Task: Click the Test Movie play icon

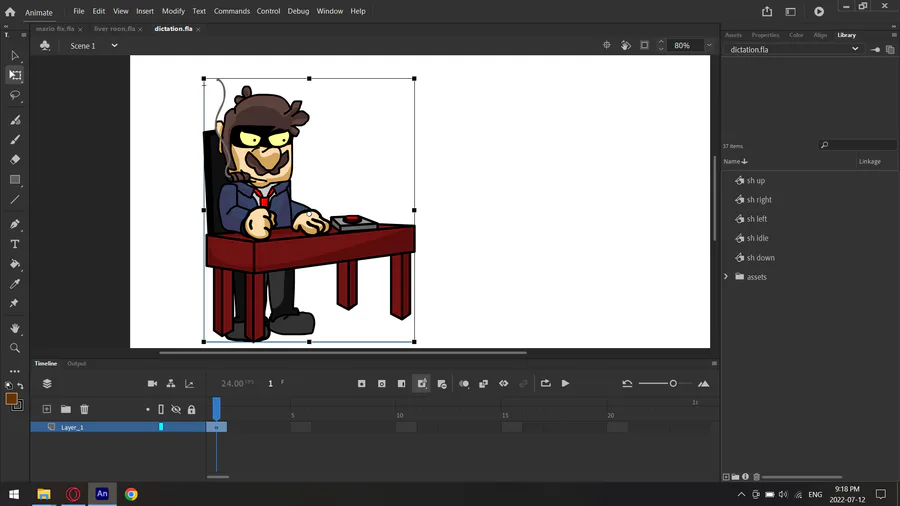Action: coord(819,11)
